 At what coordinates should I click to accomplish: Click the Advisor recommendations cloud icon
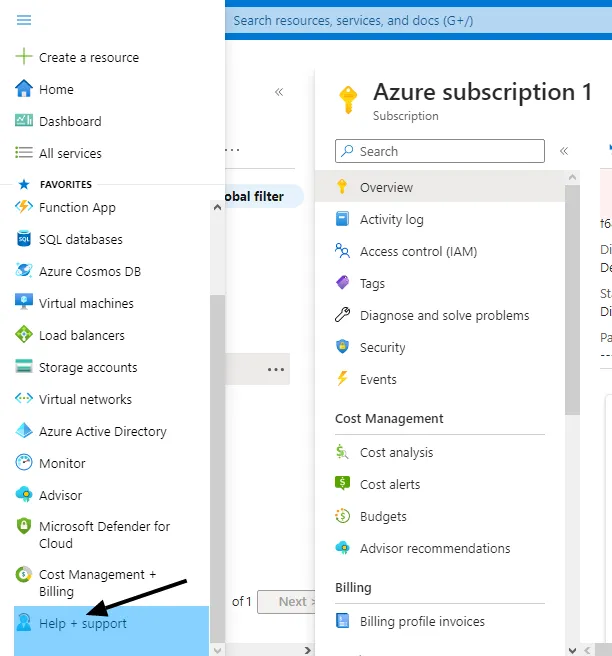(x=342, y=548)
